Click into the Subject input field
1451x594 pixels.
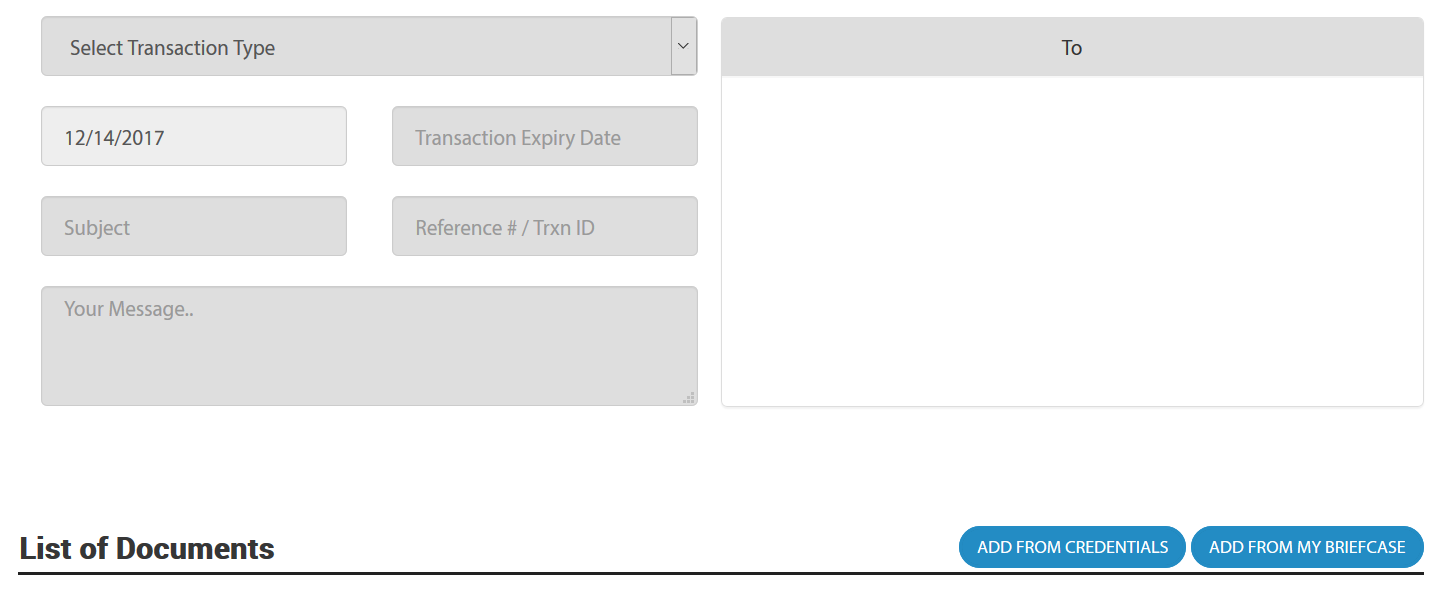[194, 226]
